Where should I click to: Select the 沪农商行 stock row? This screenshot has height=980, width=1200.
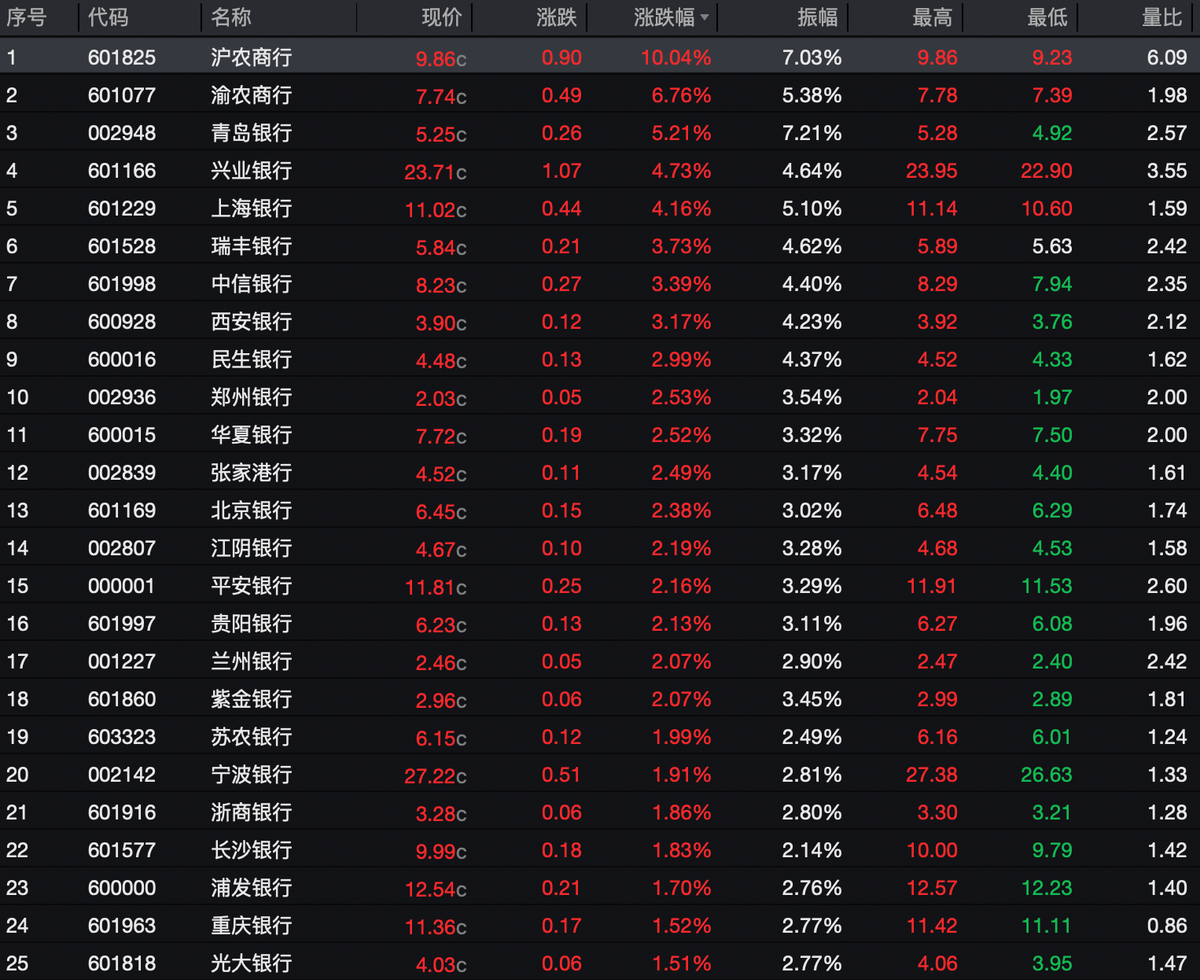tap(600, 58)
